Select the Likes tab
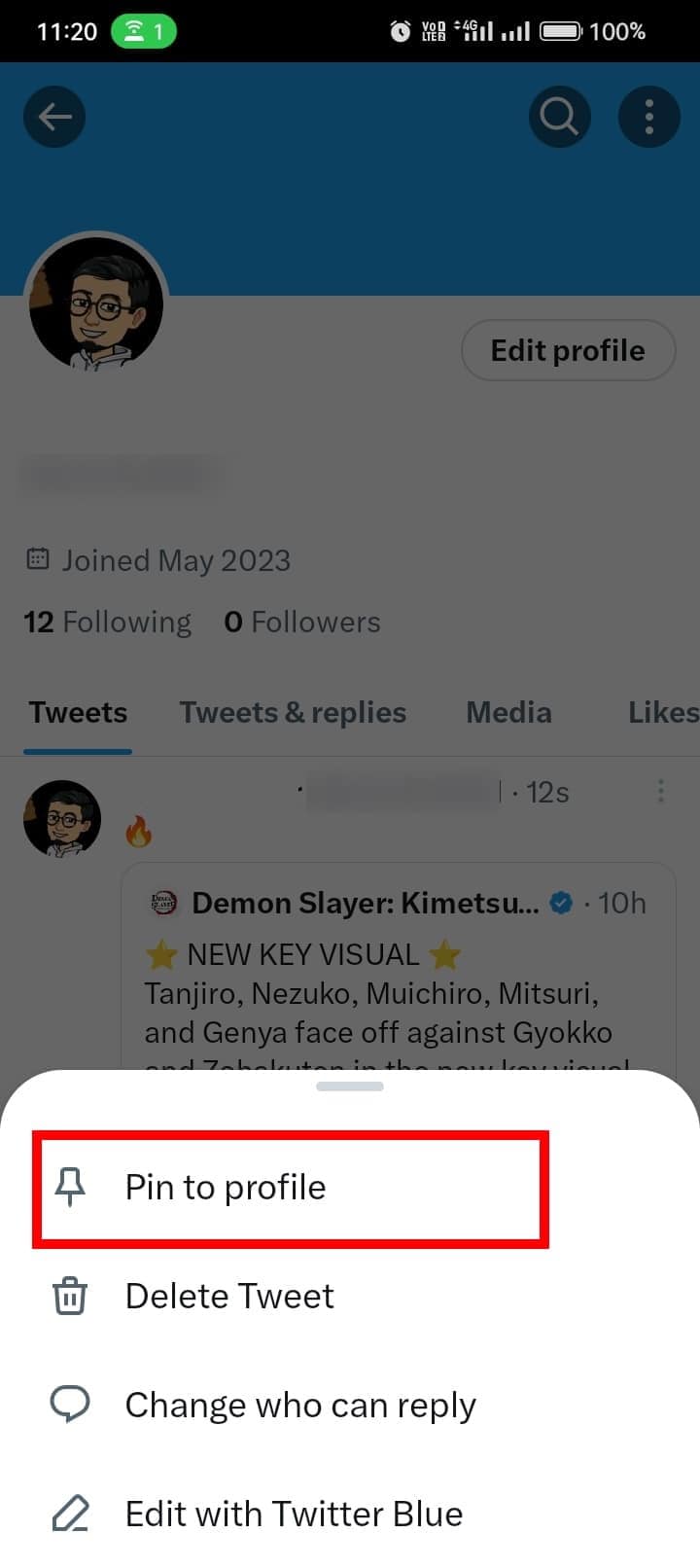The image size is (700, 1568). (x=664, y=712)
